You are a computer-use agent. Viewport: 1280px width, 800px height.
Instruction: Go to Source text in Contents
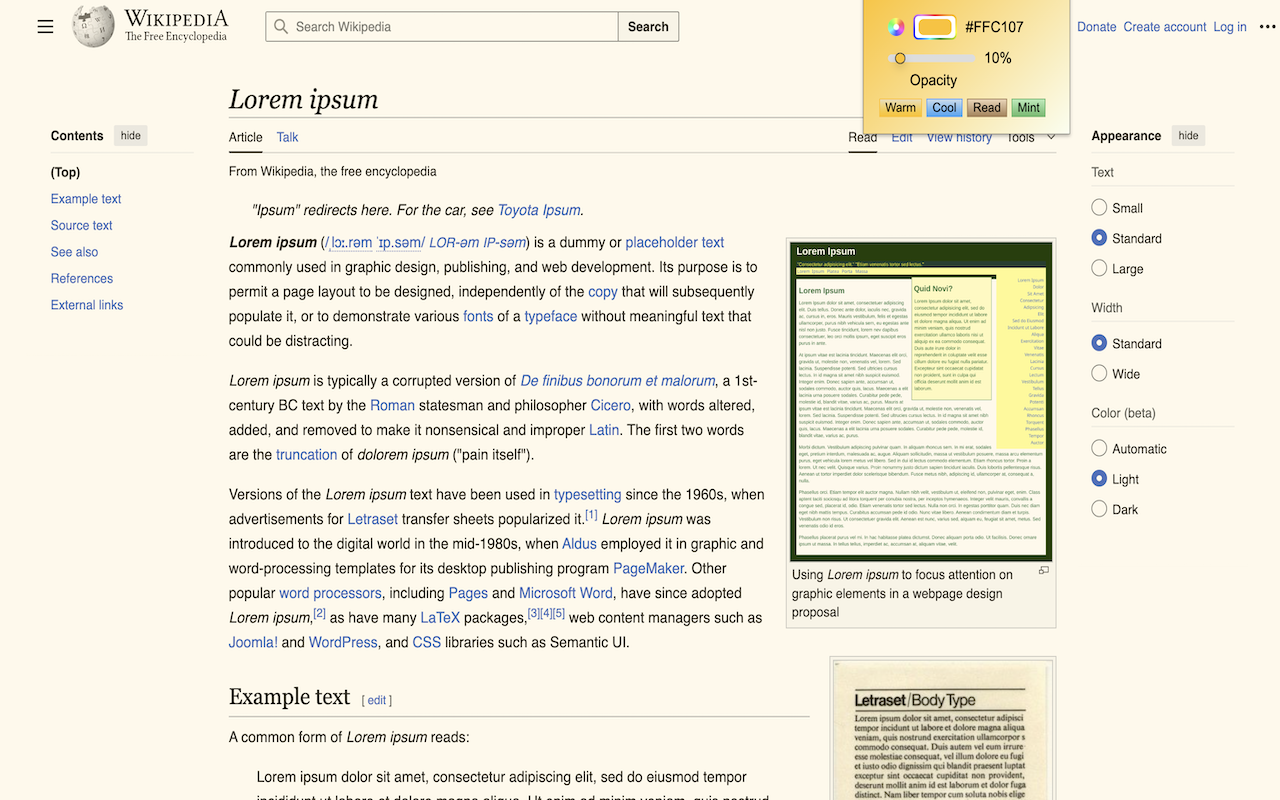click(x=82, y=225)
